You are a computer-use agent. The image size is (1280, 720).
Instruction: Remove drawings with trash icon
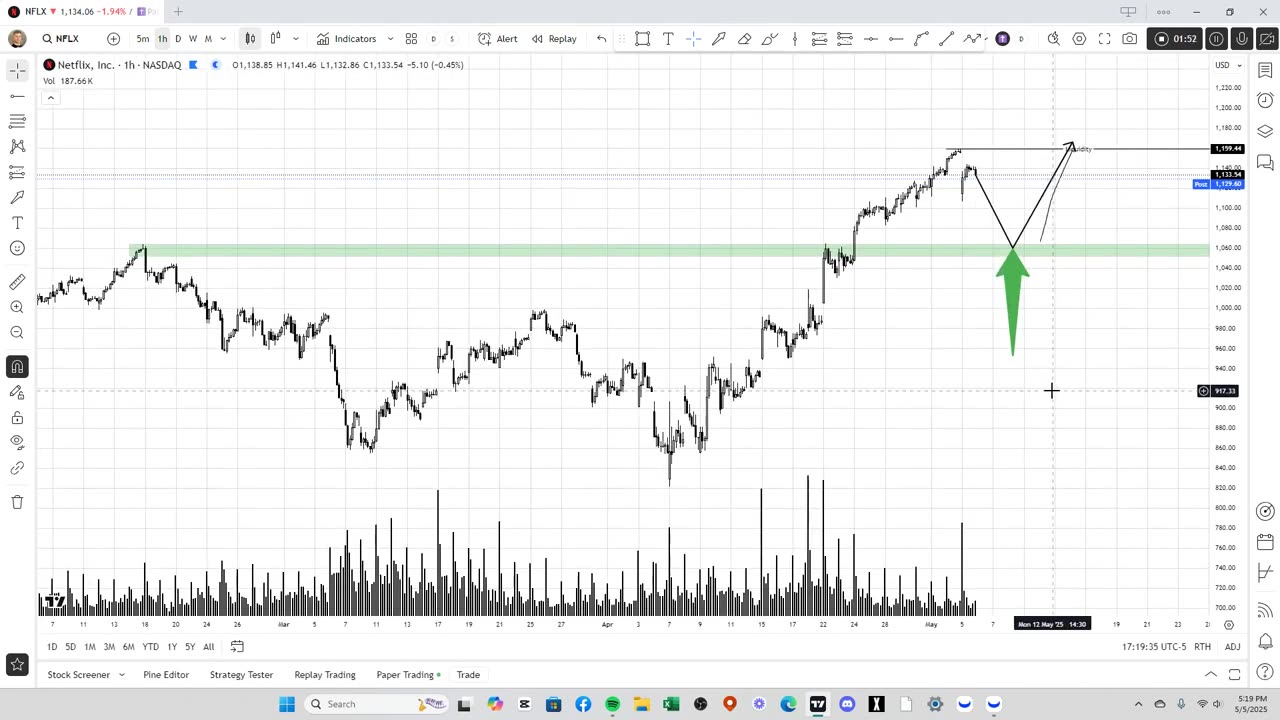click(x=17, y=502)
